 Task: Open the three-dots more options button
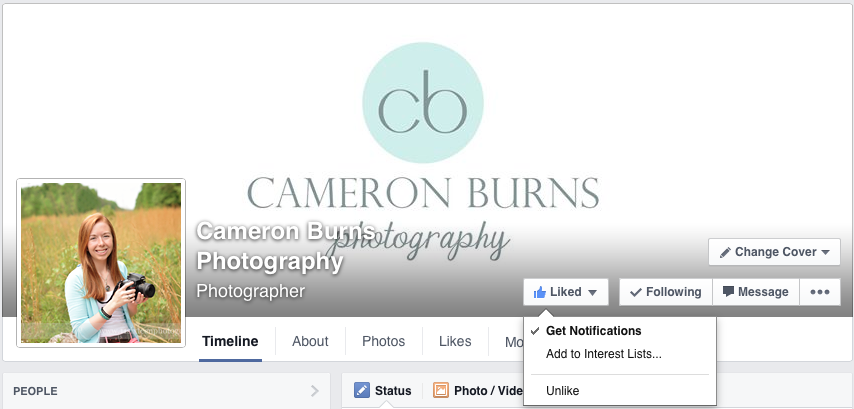coord(820,292)
